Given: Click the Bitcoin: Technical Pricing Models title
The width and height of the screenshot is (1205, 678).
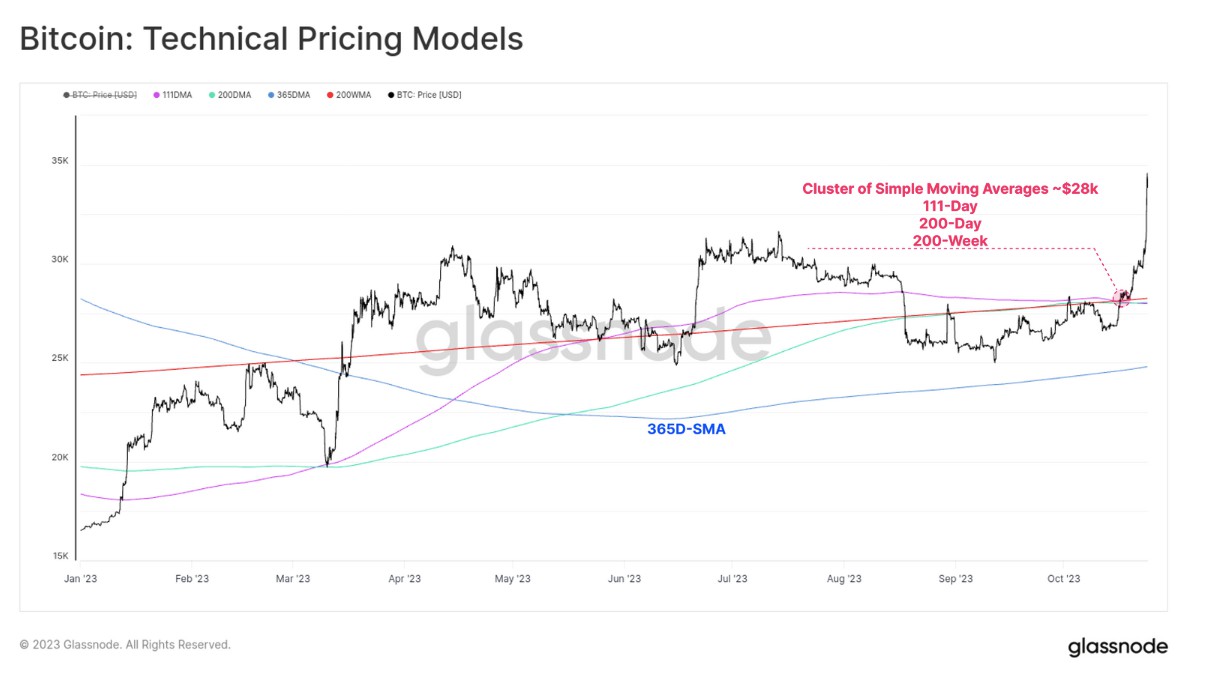Looking at the screenshot, I should [271, 39].
